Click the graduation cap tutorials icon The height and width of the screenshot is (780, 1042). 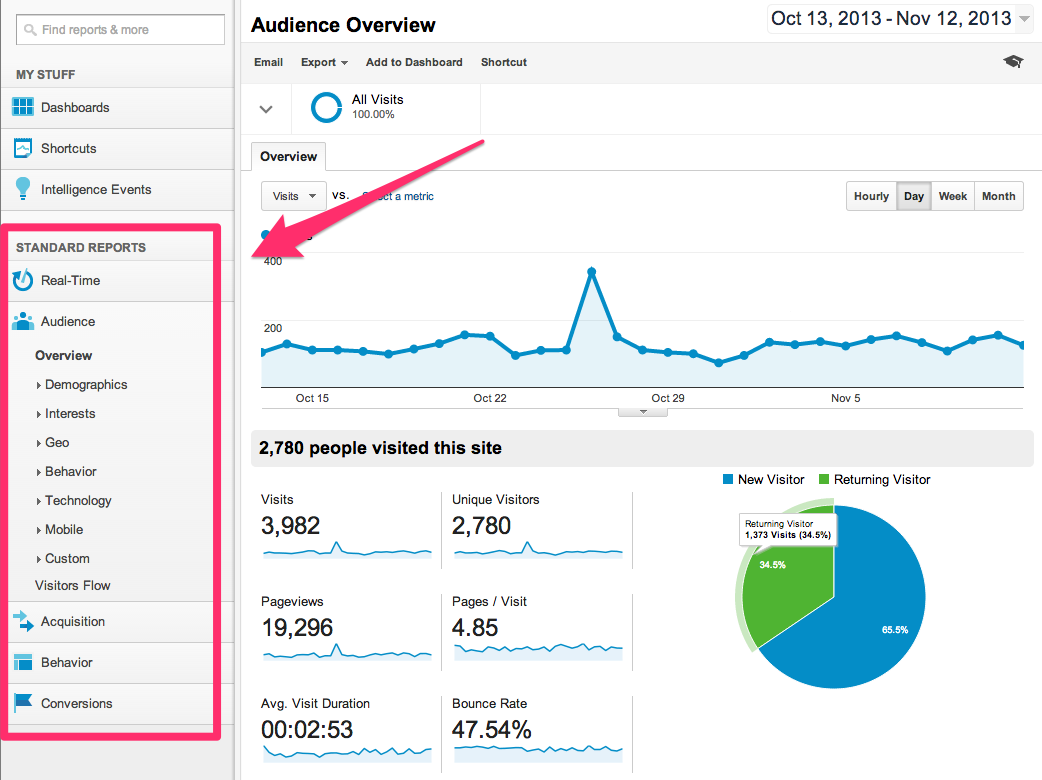[1013, 61]
